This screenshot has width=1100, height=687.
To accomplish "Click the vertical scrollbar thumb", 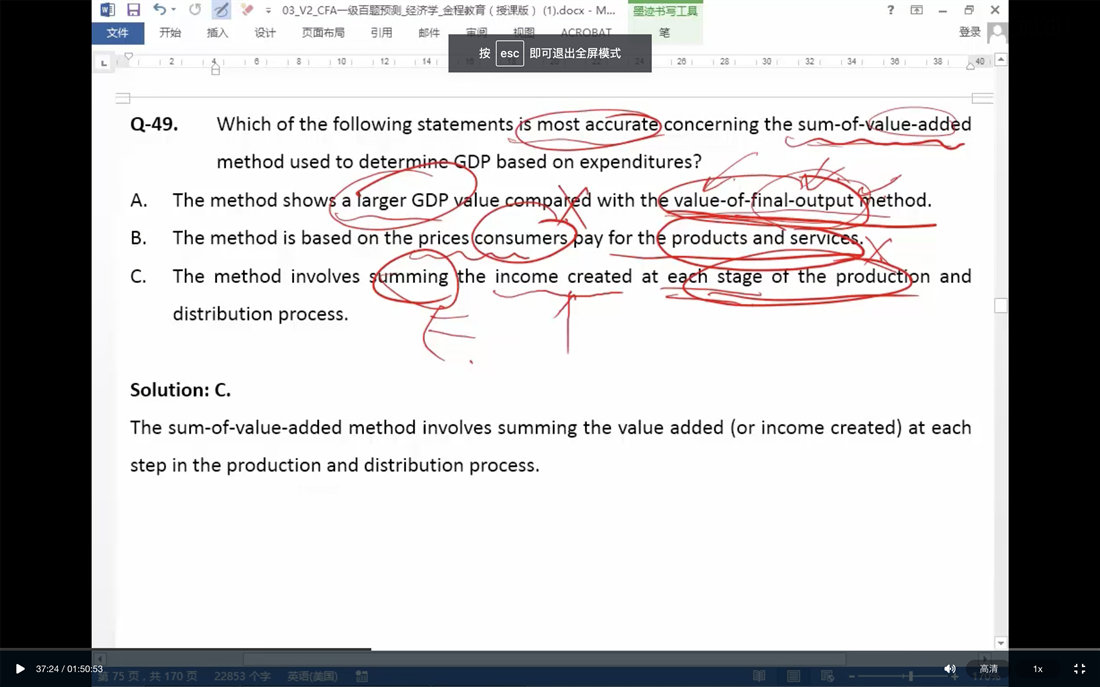I will click(1001, 305).
